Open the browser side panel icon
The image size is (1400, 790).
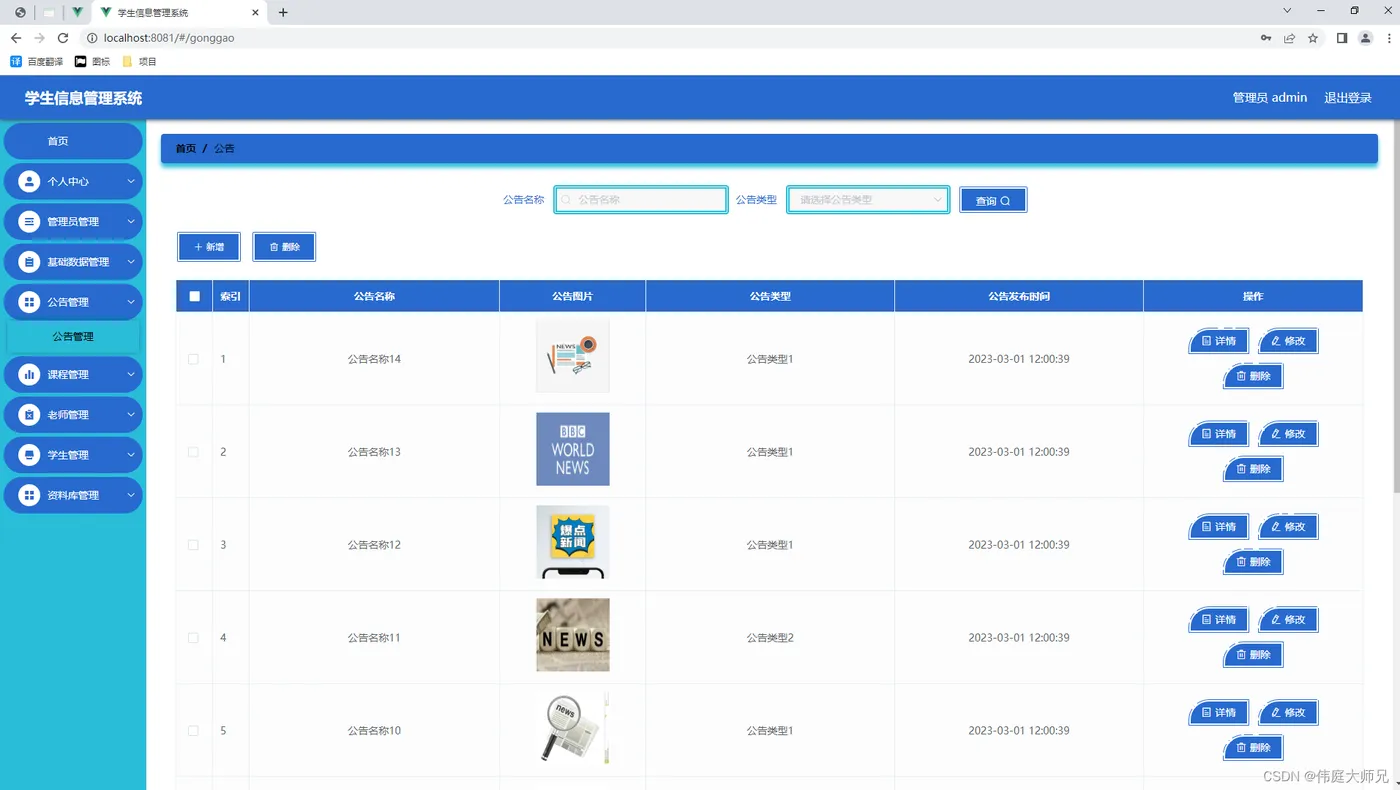click(1342, 38)
